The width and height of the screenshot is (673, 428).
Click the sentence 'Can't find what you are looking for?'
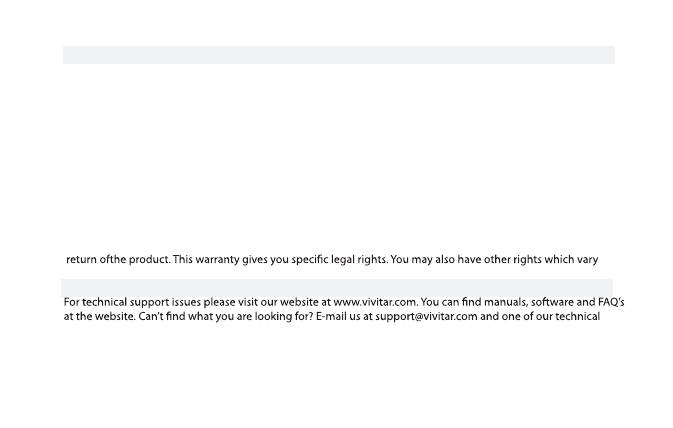226,317
